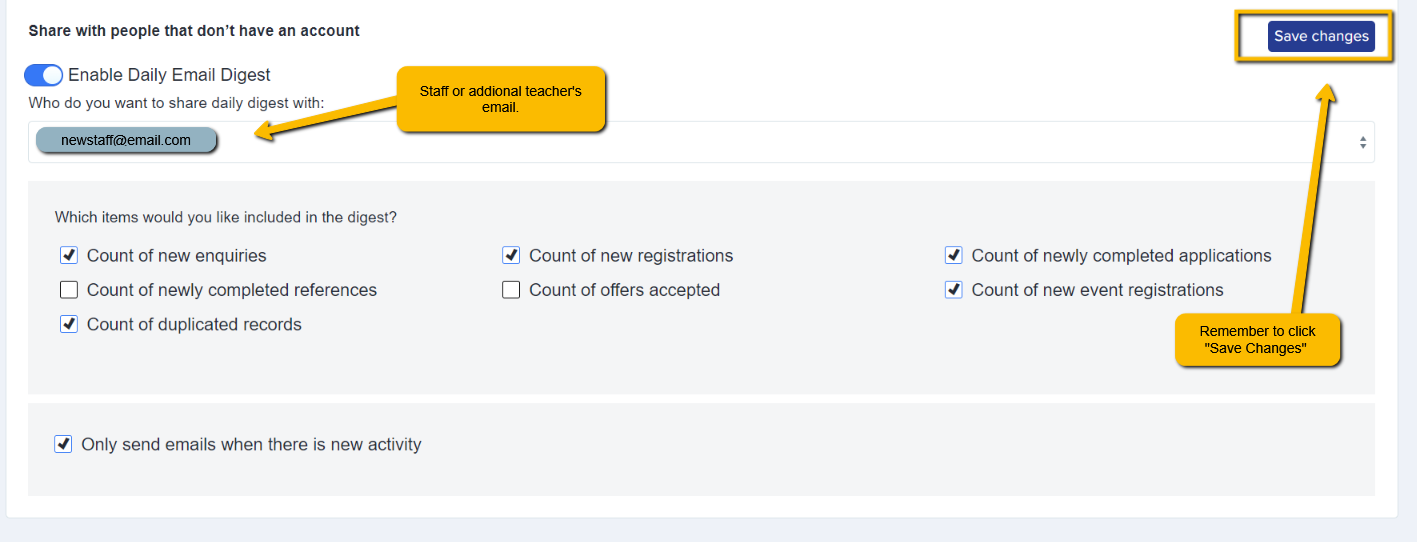Click the Count of new event registrations label
This screenshot has width=1417, height=542.
[x=1097, y=290]
